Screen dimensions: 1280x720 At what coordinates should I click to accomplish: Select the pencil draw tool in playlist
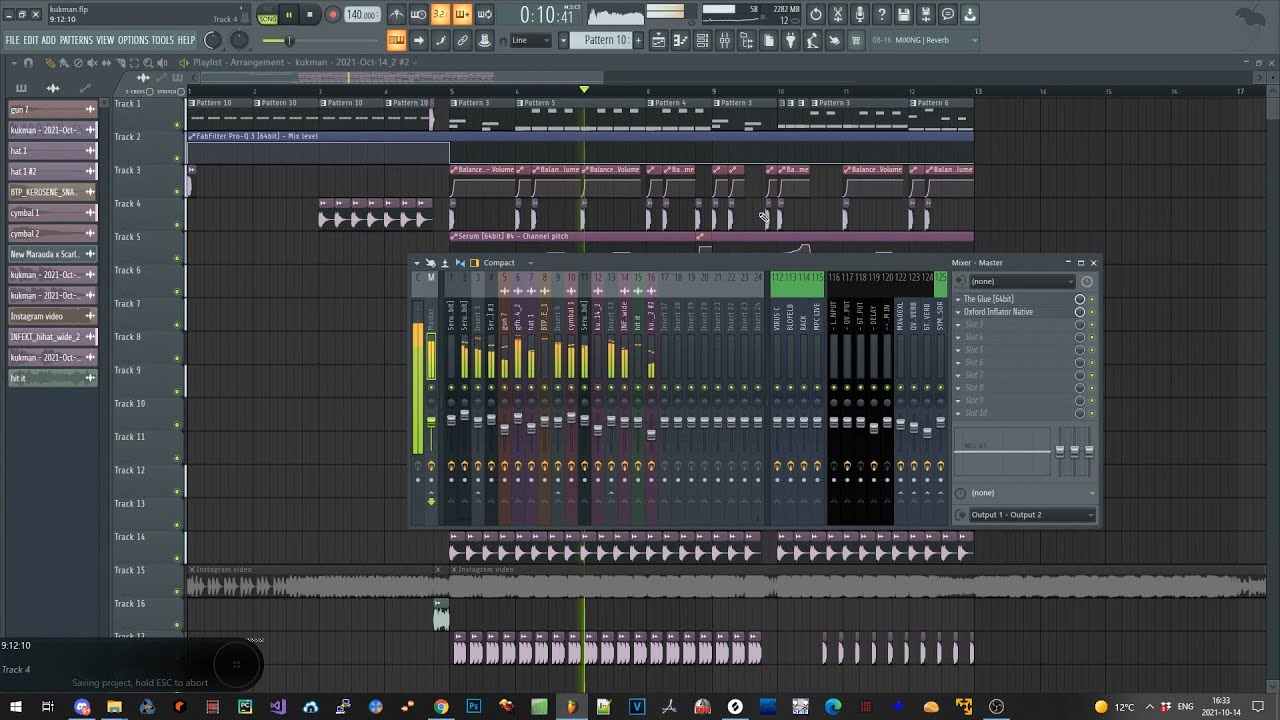(x=50, y=63)
